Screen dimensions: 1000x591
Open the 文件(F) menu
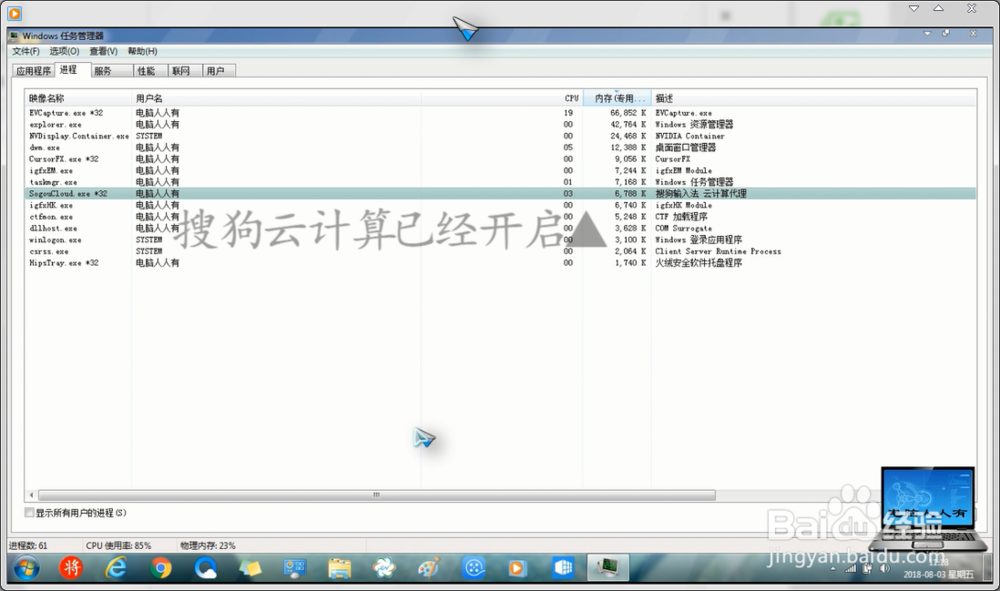tap(26, 51)
